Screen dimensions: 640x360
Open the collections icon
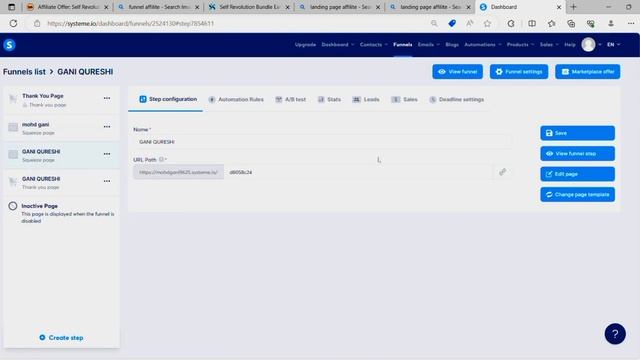[x=571, y=23]
